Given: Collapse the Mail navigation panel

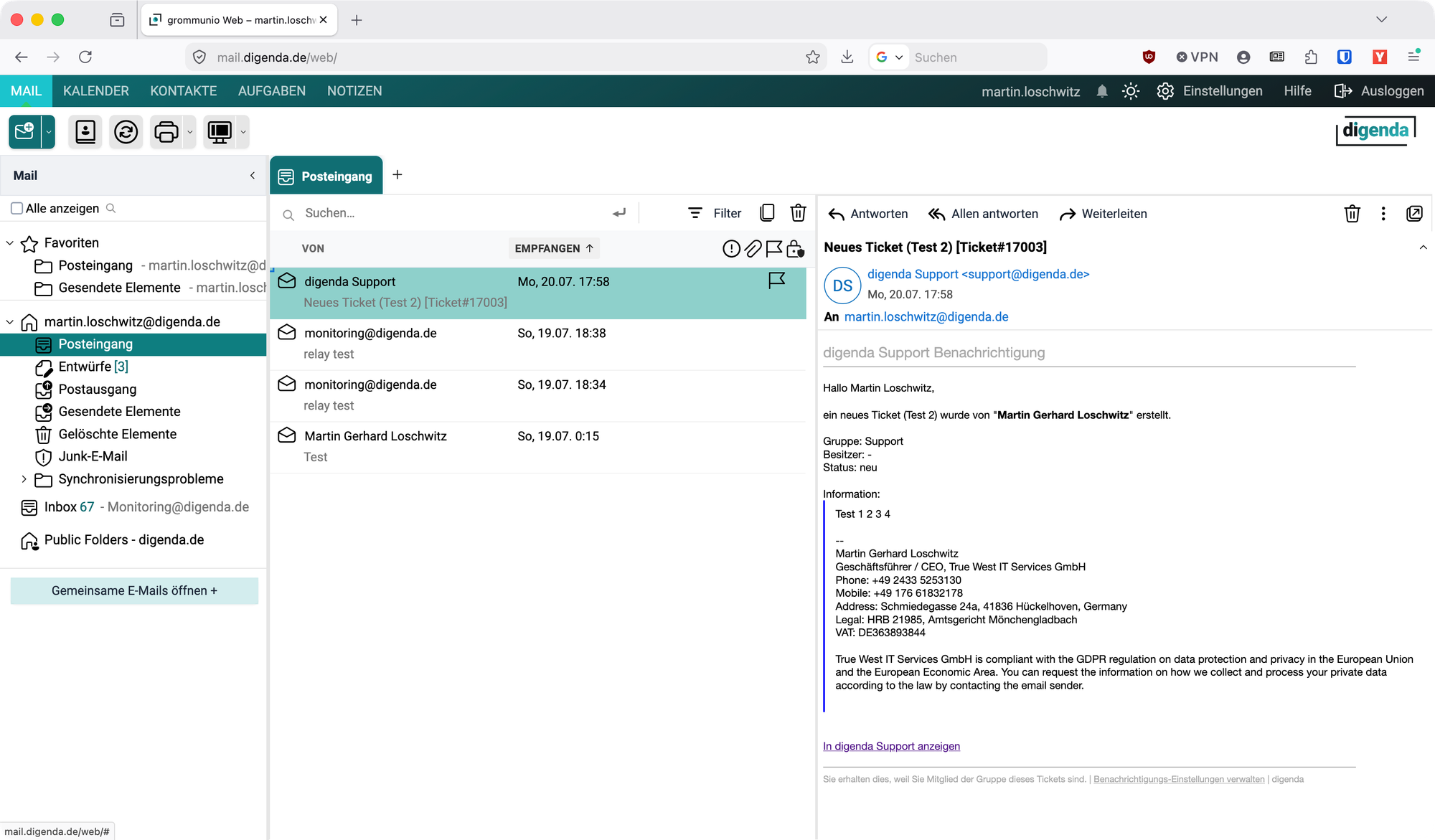Looking at the screenshot, I should click(x=253, y=176).
